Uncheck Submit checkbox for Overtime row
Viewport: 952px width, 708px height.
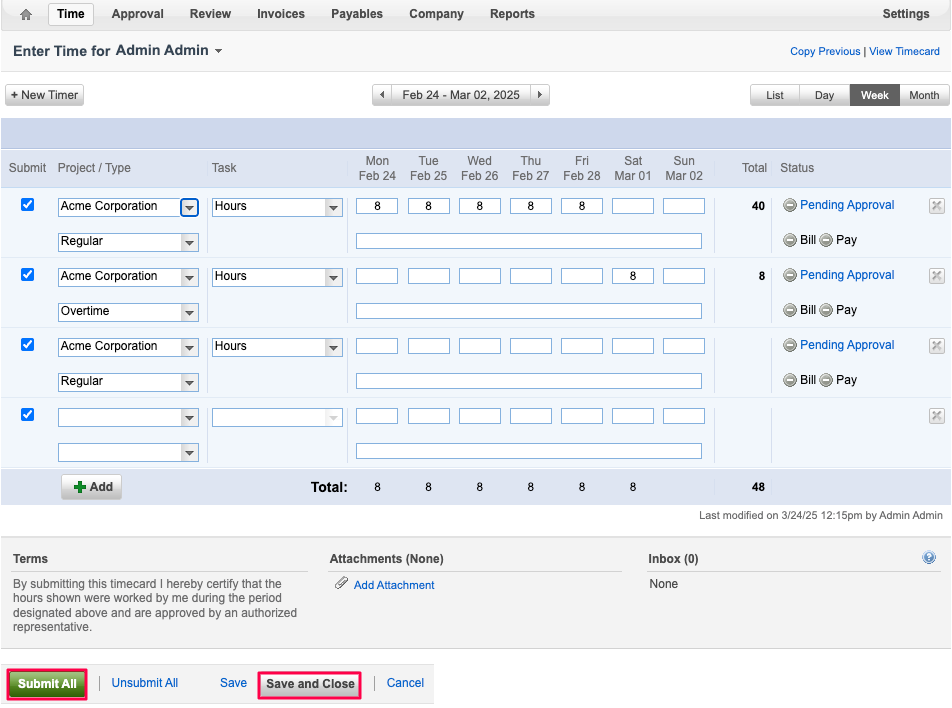27,274
